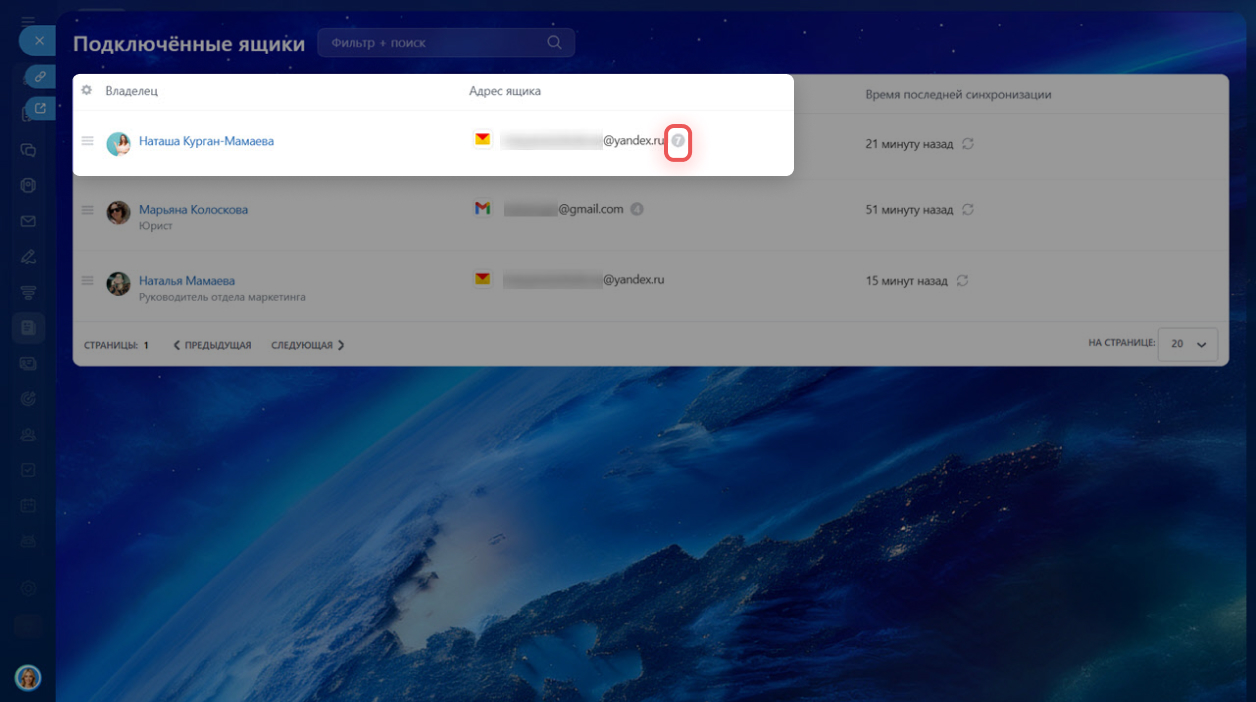Viewport: 1256px width, 702px height.
Task: Click Наталья Мамаева's avatar thumbnail
Action: [118, 283]
